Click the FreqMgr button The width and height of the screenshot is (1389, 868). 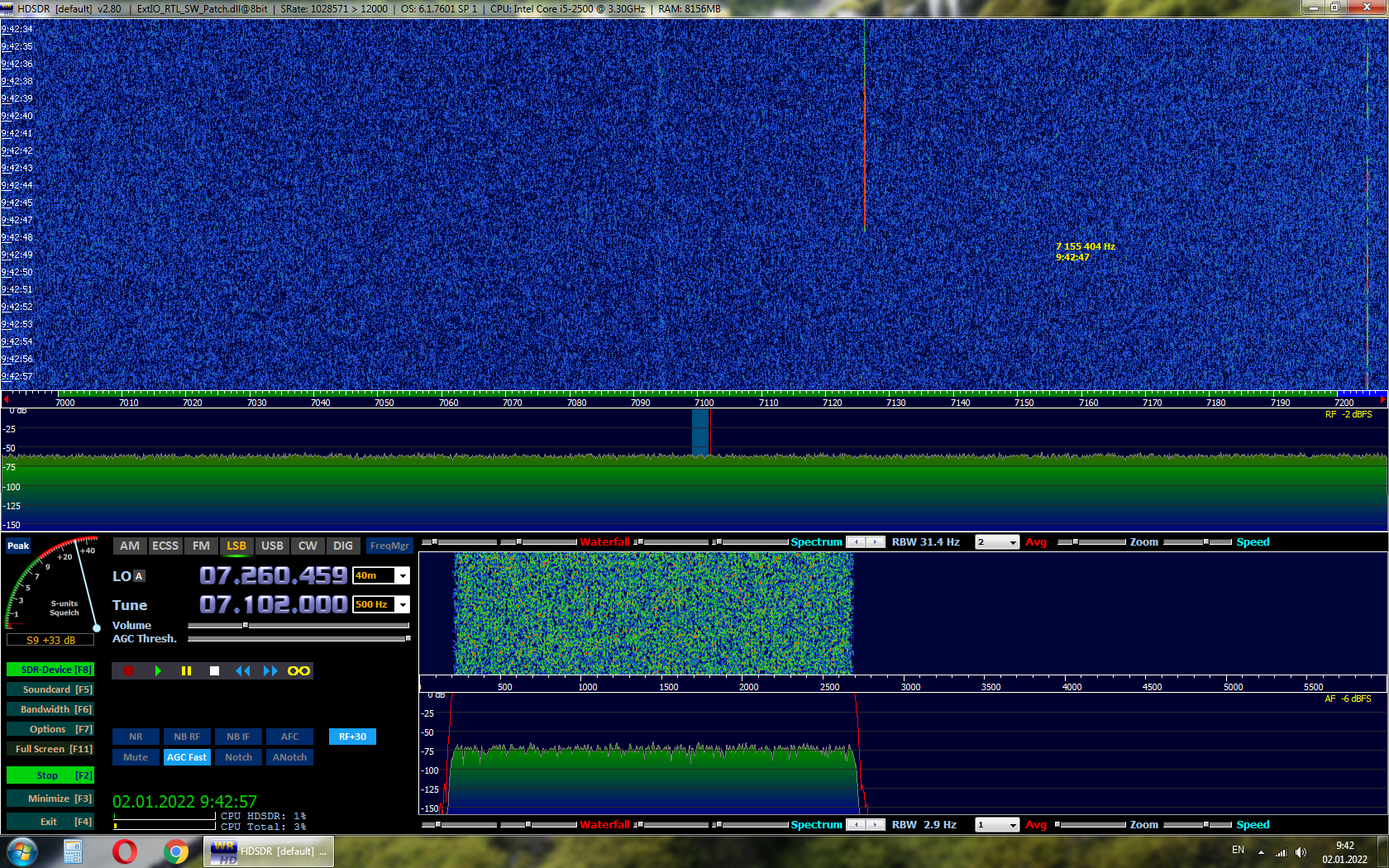tap(389, 546)
